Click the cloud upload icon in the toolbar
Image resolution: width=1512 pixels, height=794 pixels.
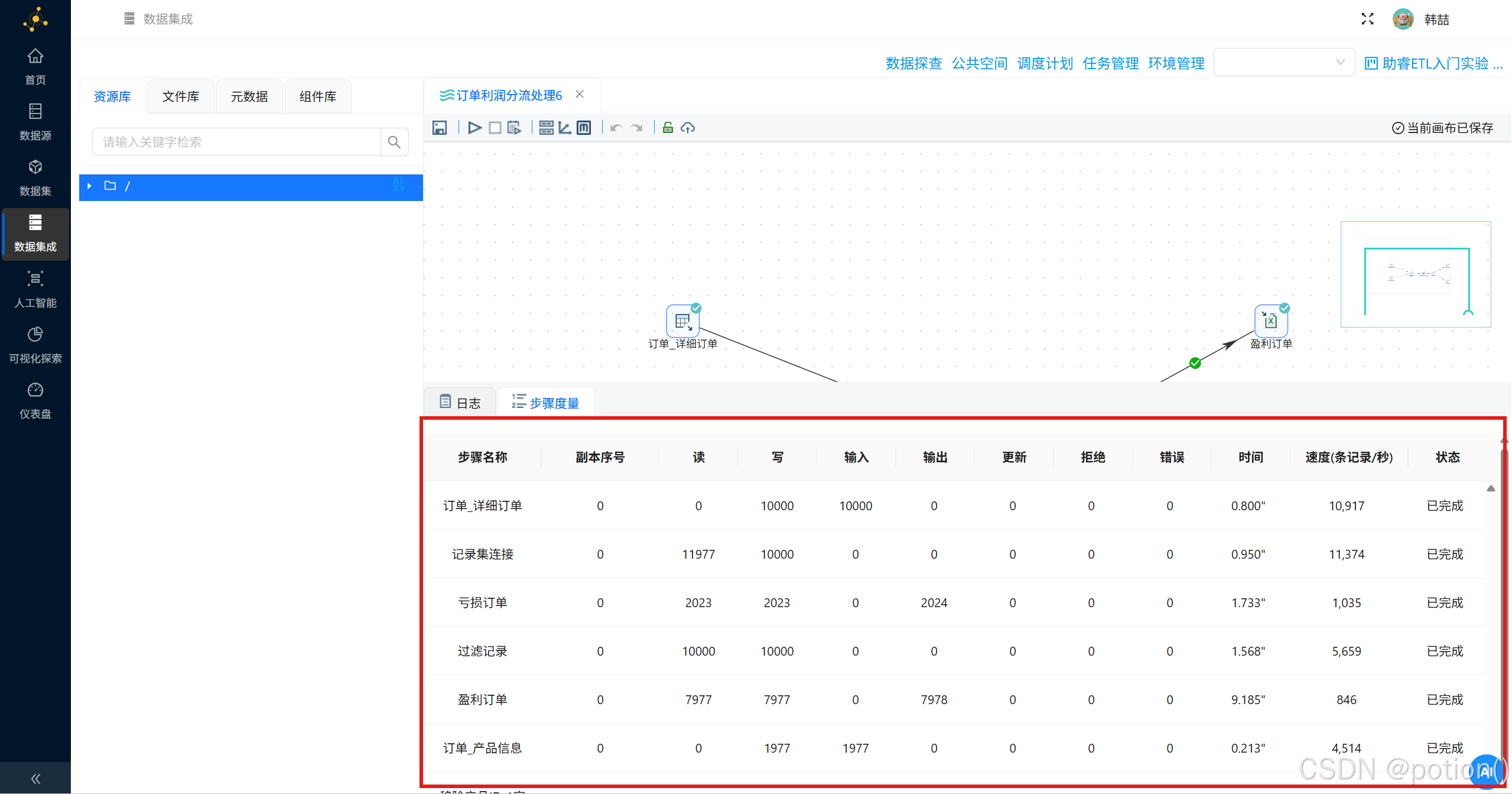688,127
